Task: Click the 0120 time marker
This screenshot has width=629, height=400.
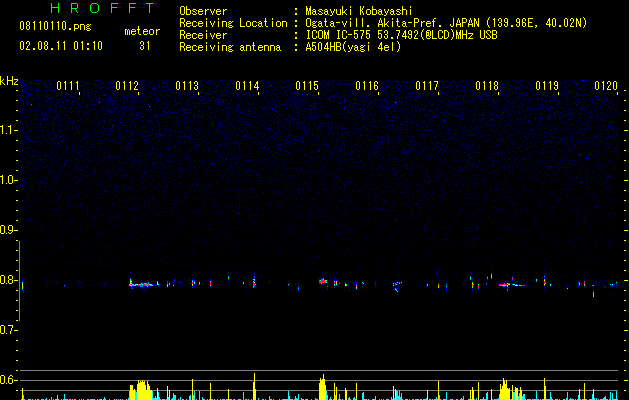Action: [x=606, y=86]
